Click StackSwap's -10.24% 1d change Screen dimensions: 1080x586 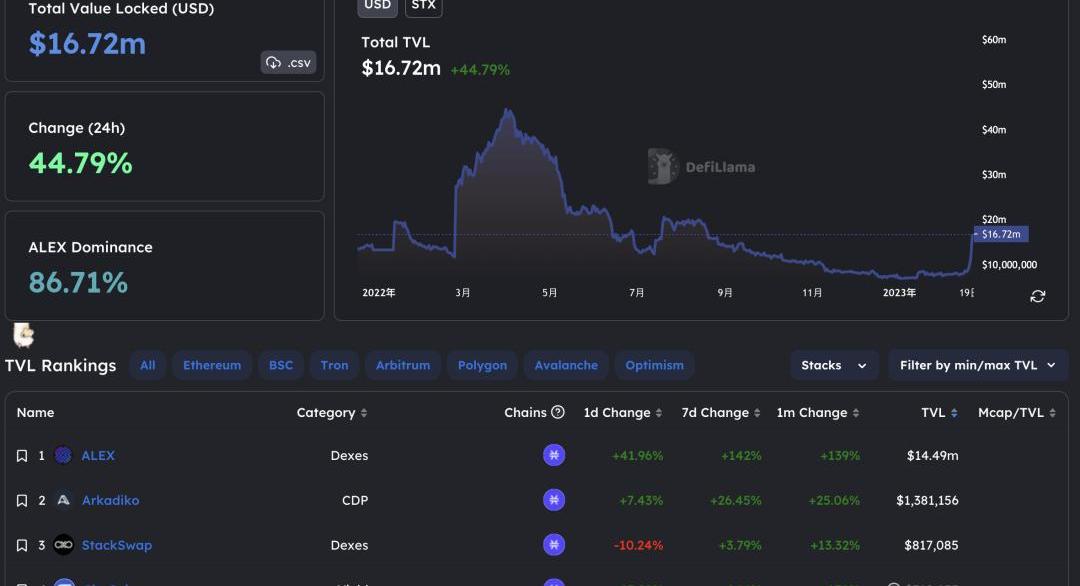point(638,545)
